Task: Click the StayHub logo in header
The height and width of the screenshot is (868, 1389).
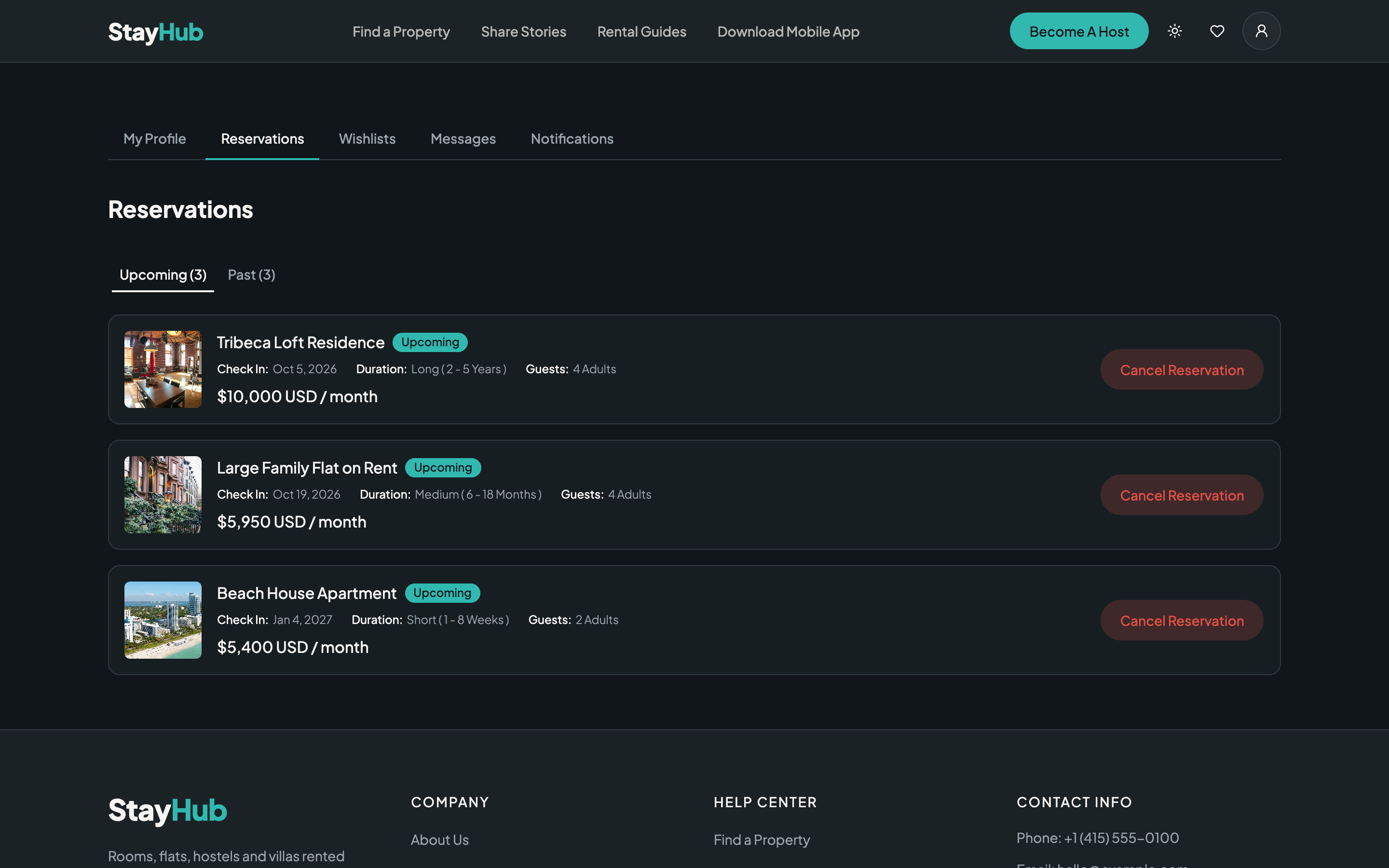Action: click(156, 32)
